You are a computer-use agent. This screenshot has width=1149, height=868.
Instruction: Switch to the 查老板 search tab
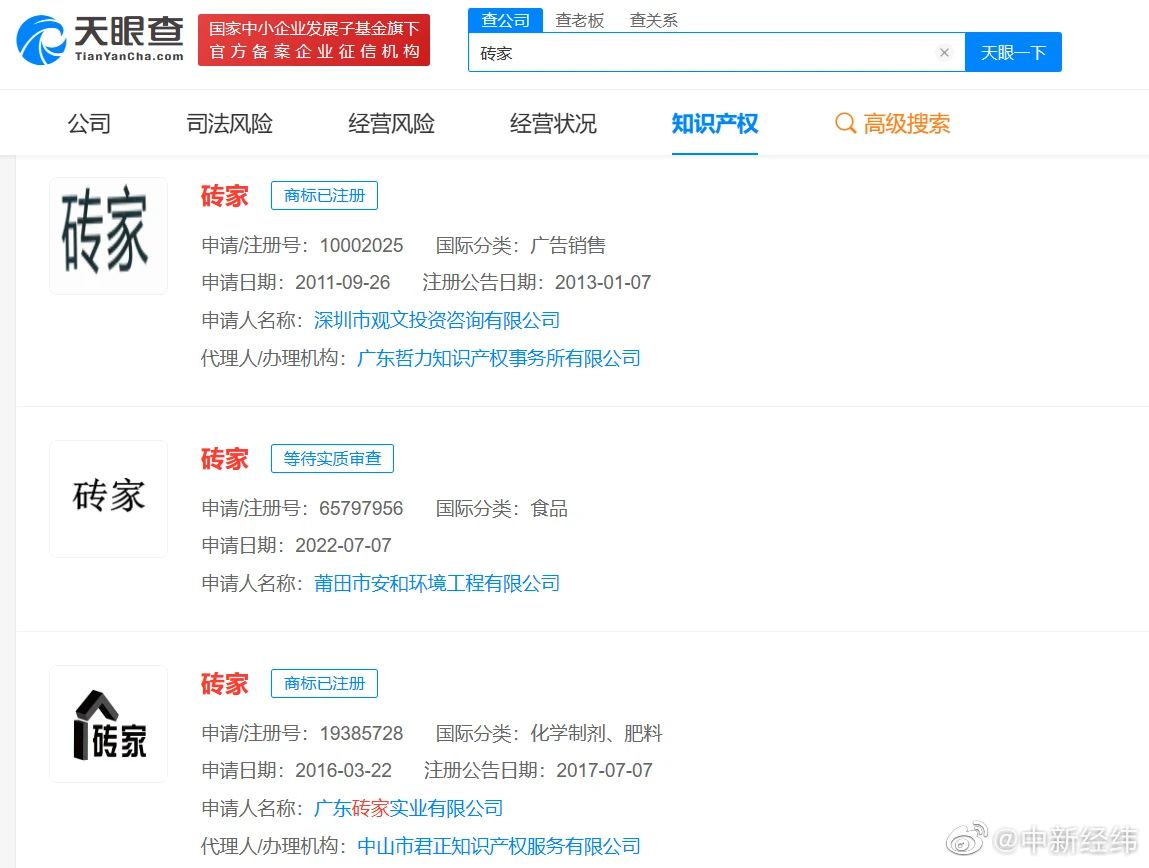click(x=580, y=21)
